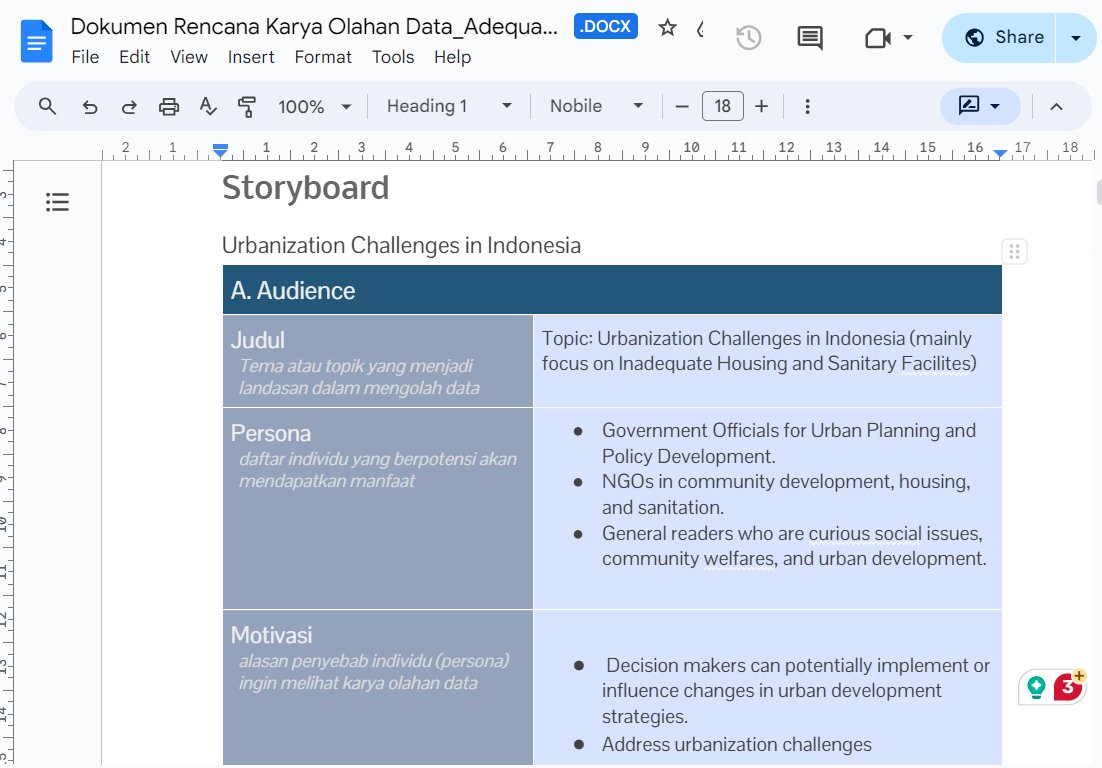Click the table drag handle icon
Screen dimensions: 1102x768
pyautogui.click(x=1014, y=252)
